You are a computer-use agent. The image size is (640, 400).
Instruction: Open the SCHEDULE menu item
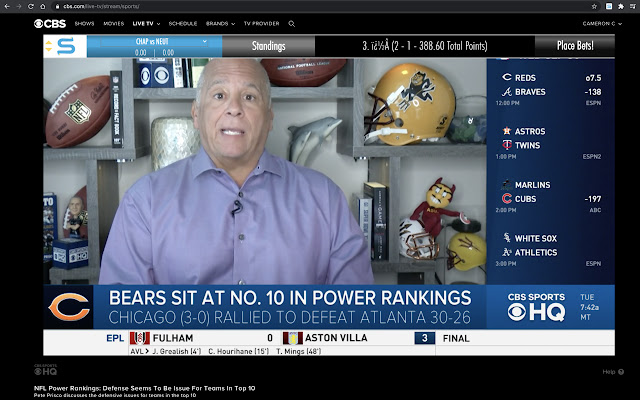183,24
